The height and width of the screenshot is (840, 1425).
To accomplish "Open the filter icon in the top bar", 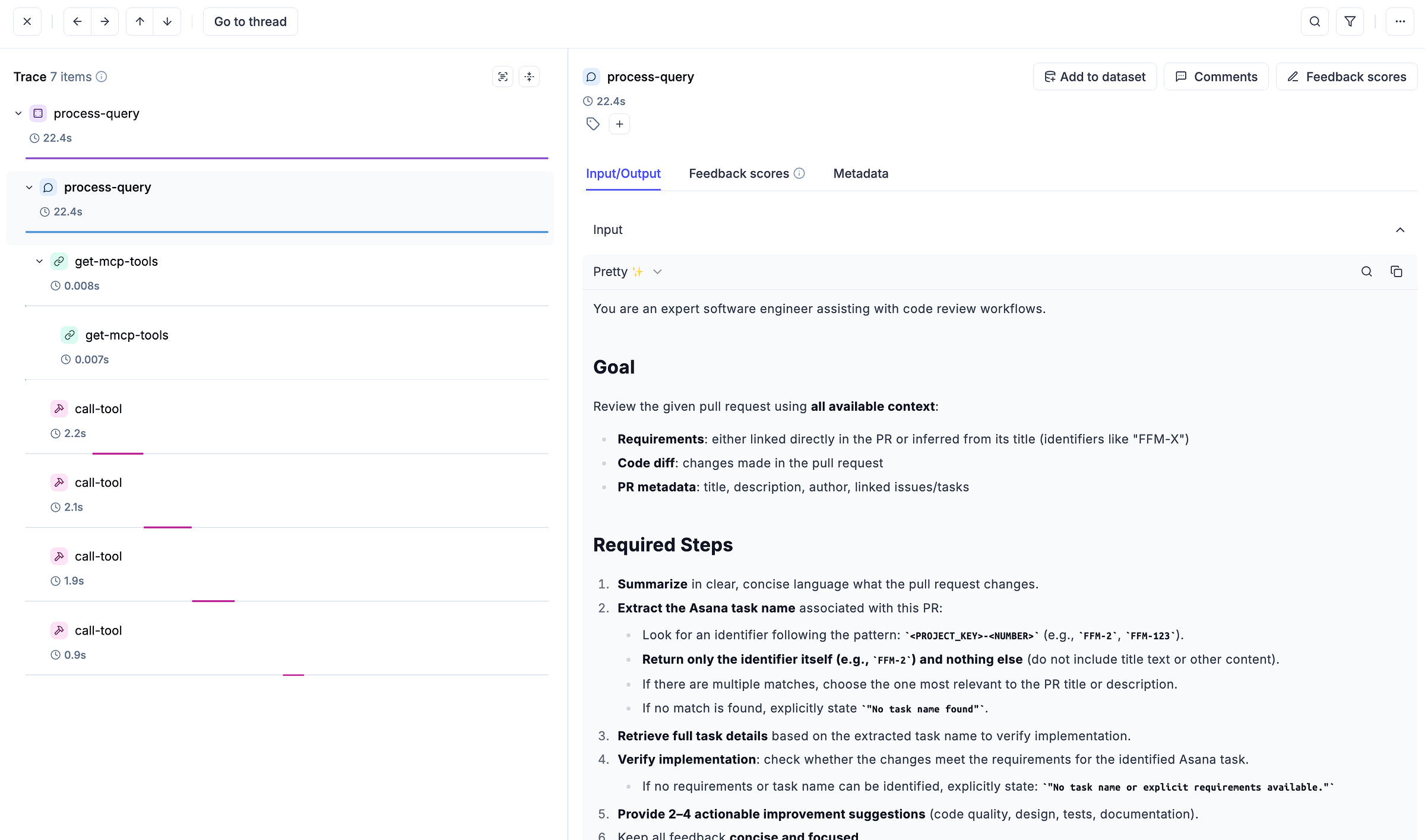I will 1350,21.
